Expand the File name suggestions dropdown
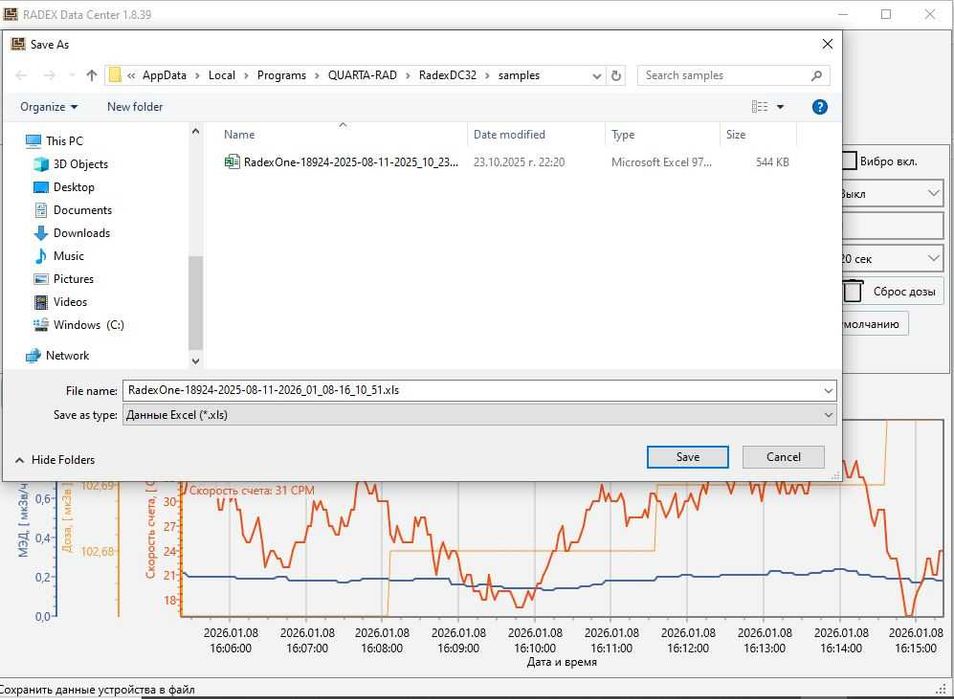 [828, 391]
